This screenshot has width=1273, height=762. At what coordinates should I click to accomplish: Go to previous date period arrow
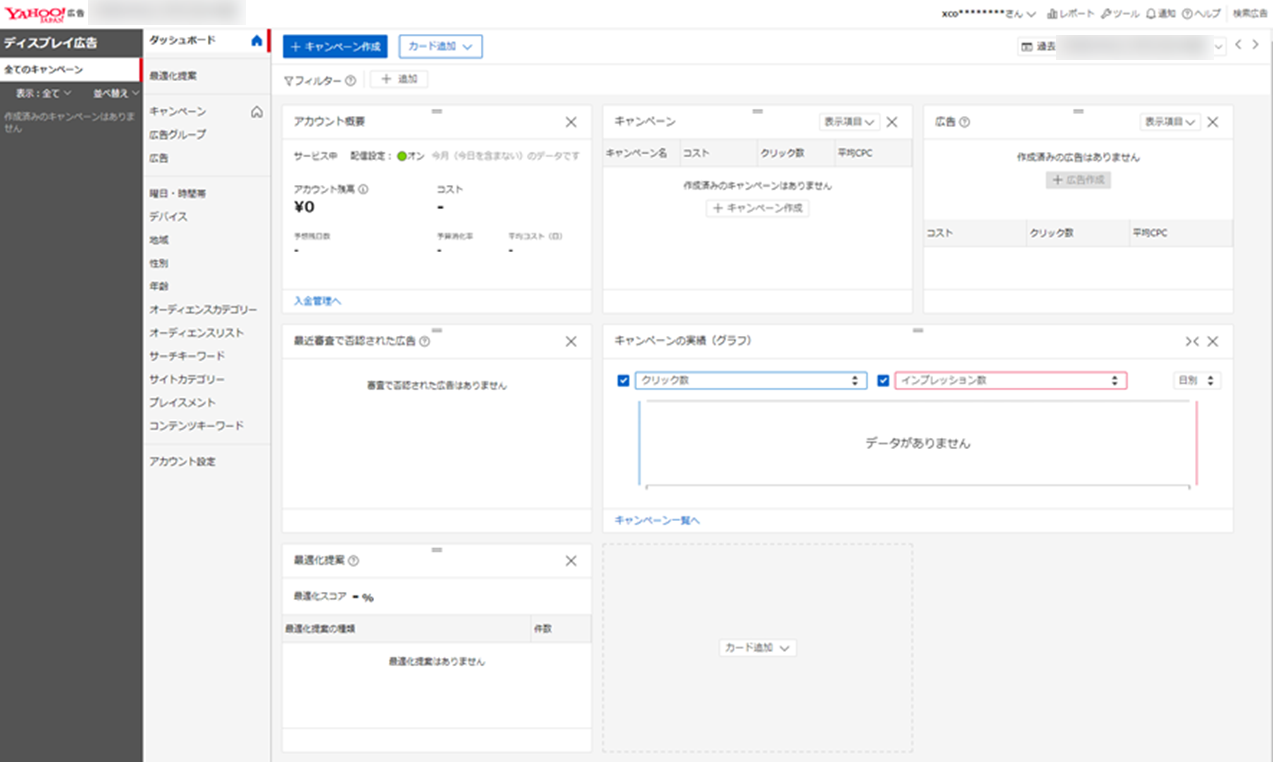tap(1238, 45)
